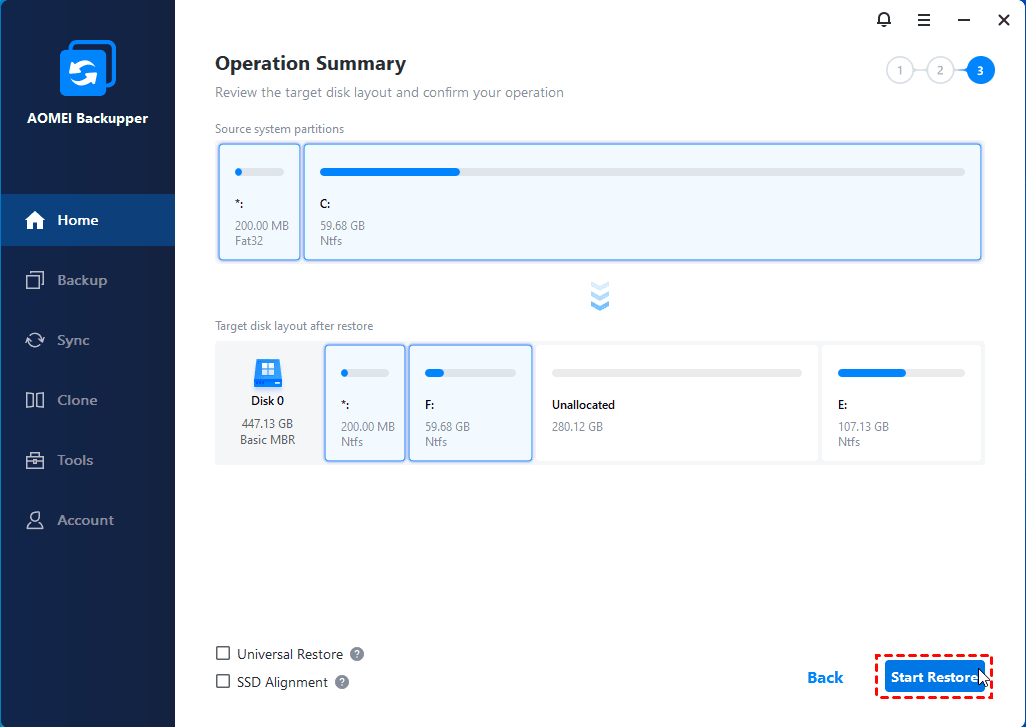This screenshot has height=727, width=1026.
Task: Open the Account section
Action: [x=85, y=520]
